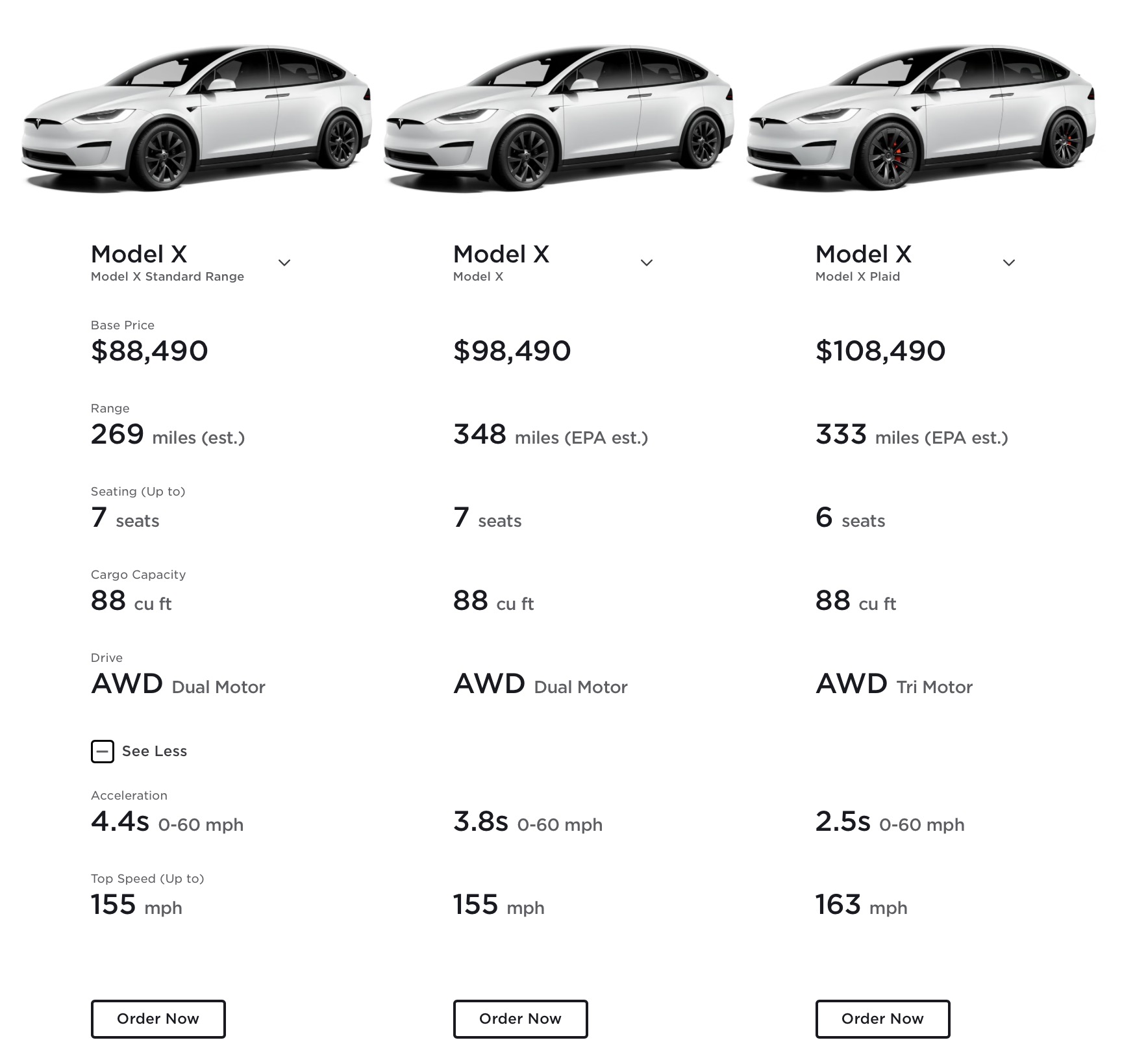The image size is (1122, 1064).
Task: Open the Model X Plaid chevron selector
Action: 1009,262
